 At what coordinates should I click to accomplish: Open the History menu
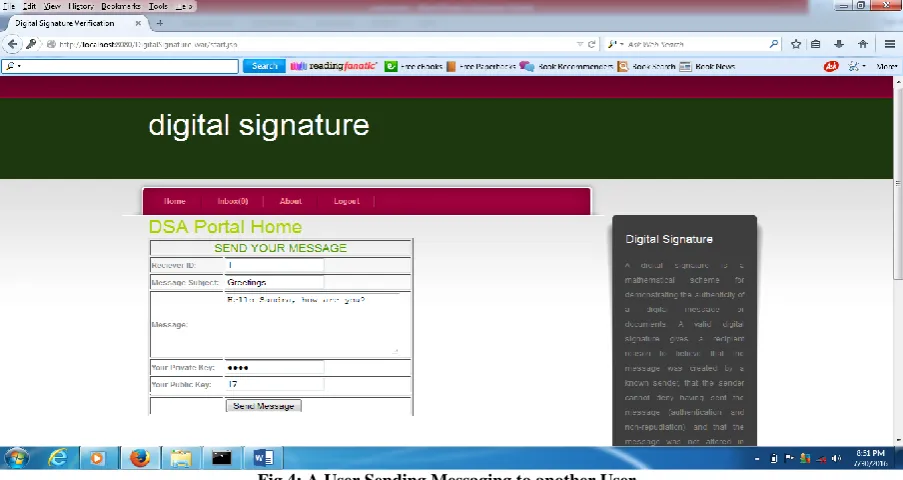(81, 6)
